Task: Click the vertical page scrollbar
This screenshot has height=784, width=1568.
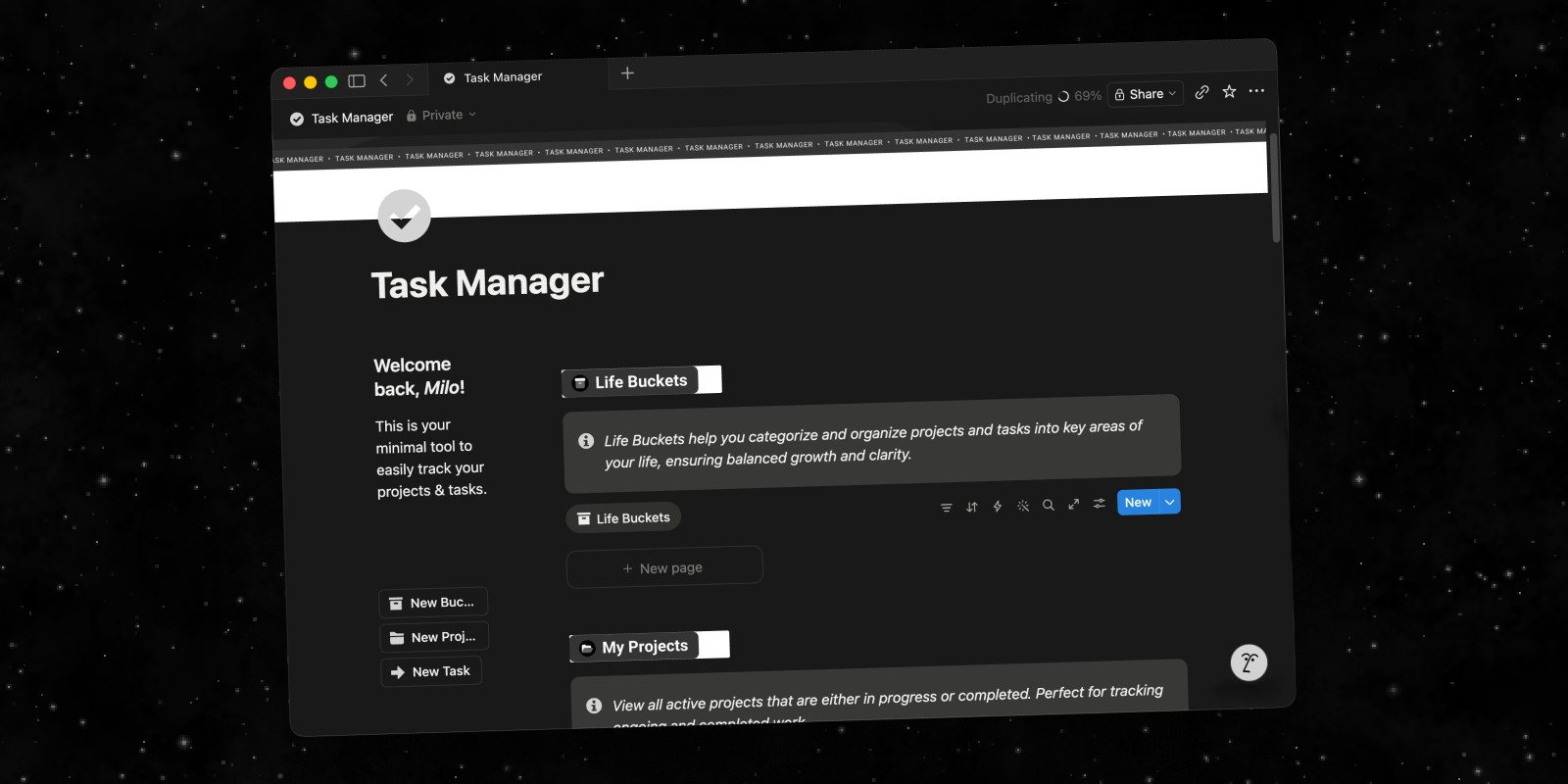Action: [x=1275, y=188]
